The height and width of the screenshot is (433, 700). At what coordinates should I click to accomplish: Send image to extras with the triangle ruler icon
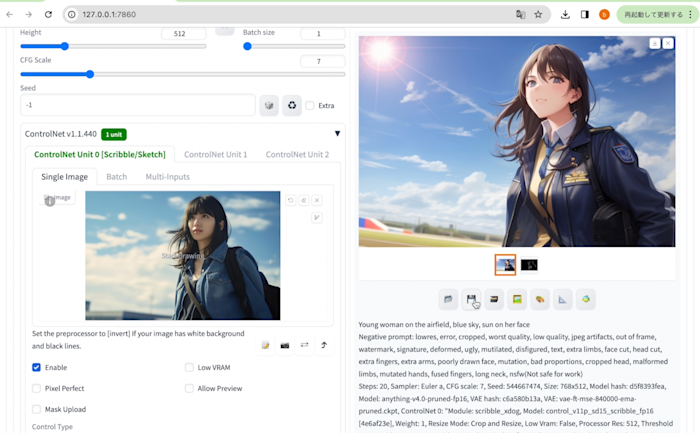point(562,299)
